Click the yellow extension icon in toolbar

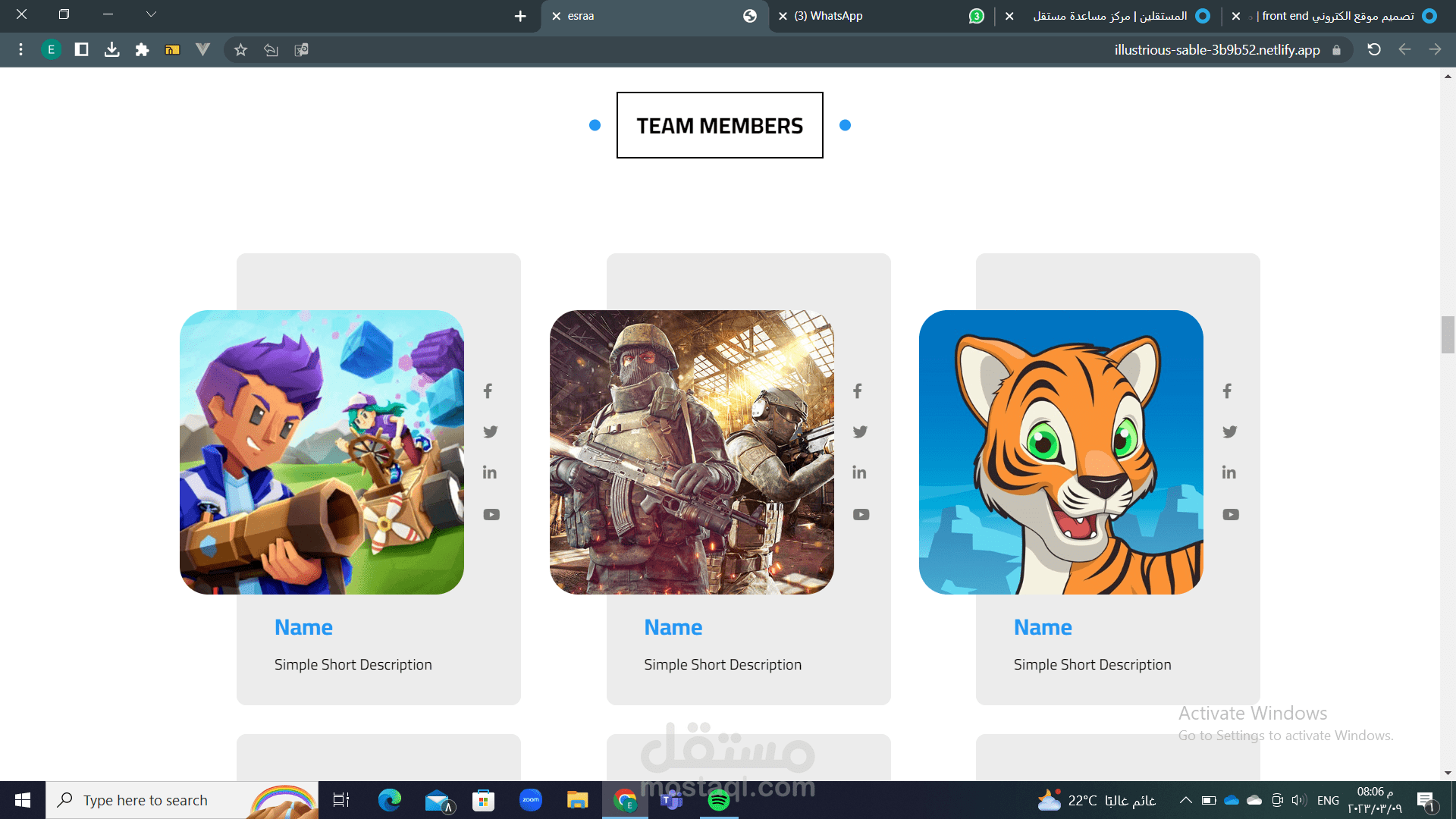click(x=172, y=49)
